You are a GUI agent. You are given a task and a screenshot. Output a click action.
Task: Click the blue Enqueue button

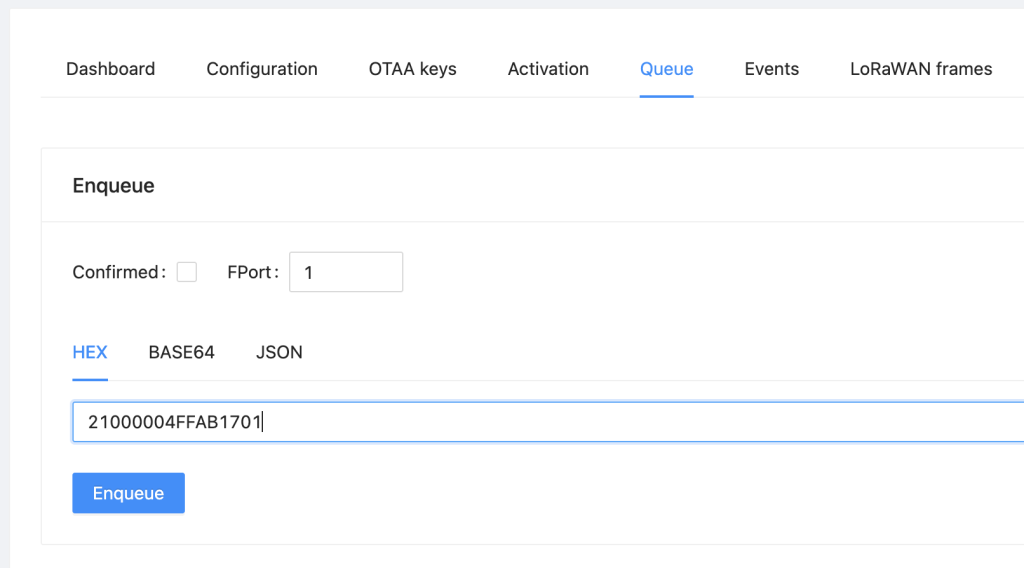129,493
